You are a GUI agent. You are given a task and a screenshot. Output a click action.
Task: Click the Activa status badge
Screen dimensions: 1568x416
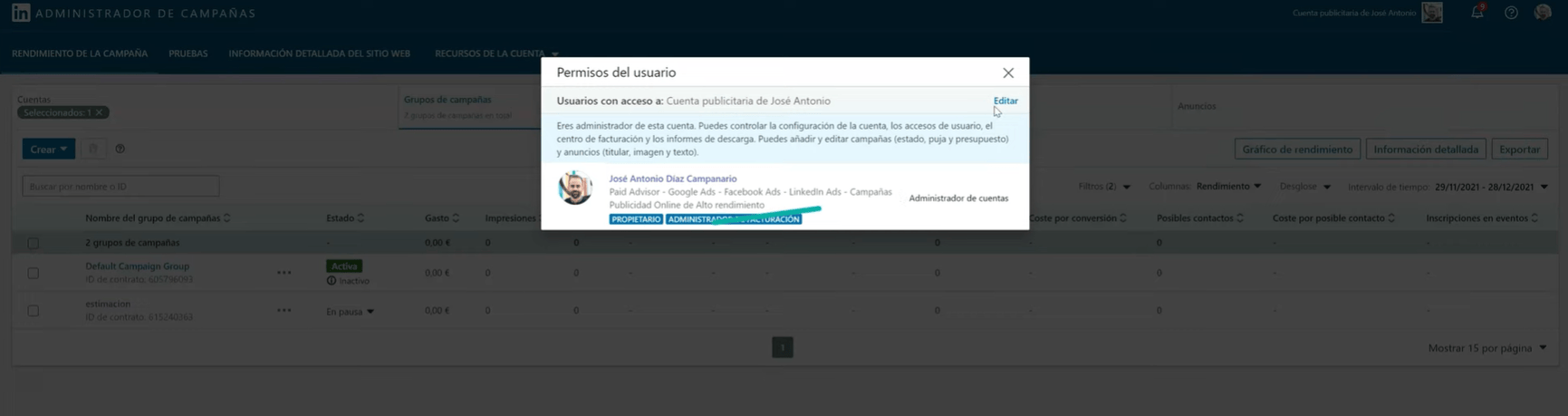344,266
